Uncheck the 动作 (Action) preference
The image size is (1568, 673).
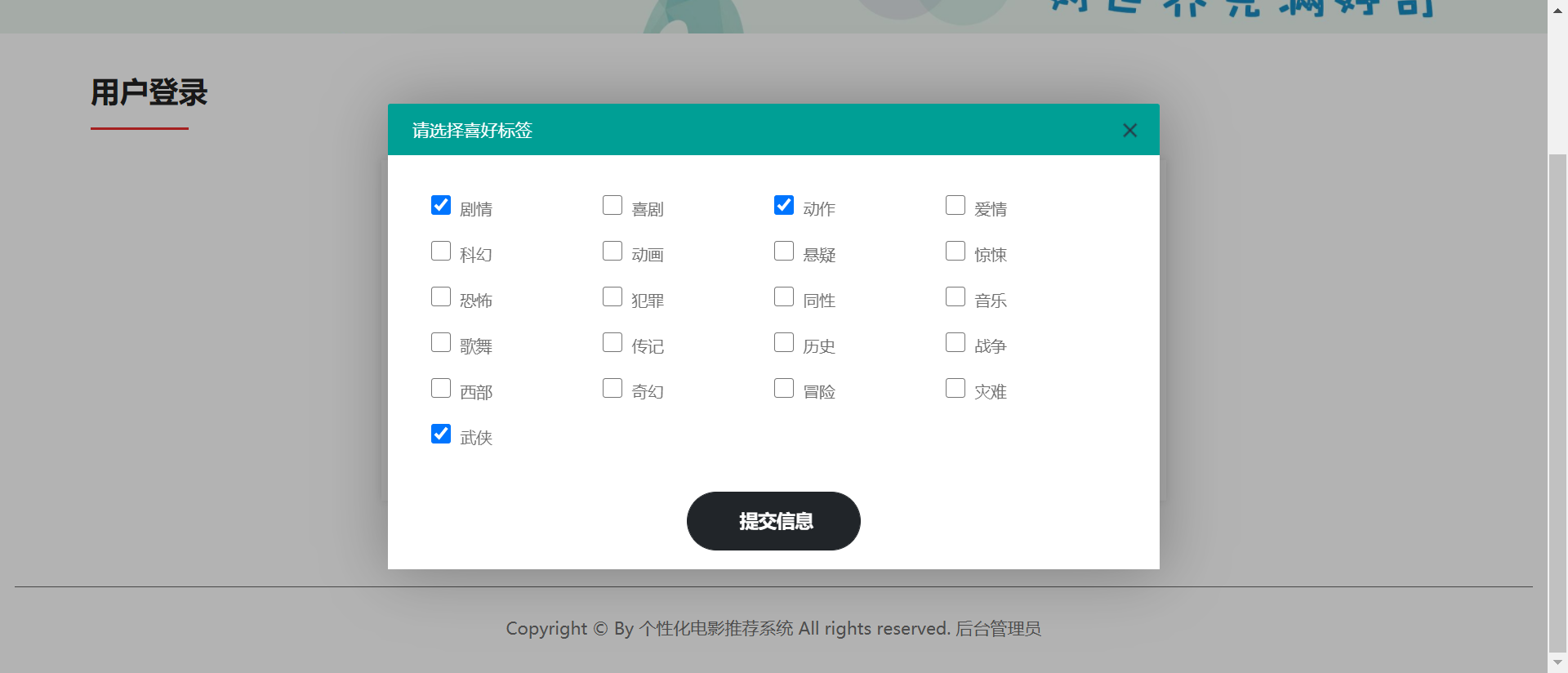tap(784, 206)
